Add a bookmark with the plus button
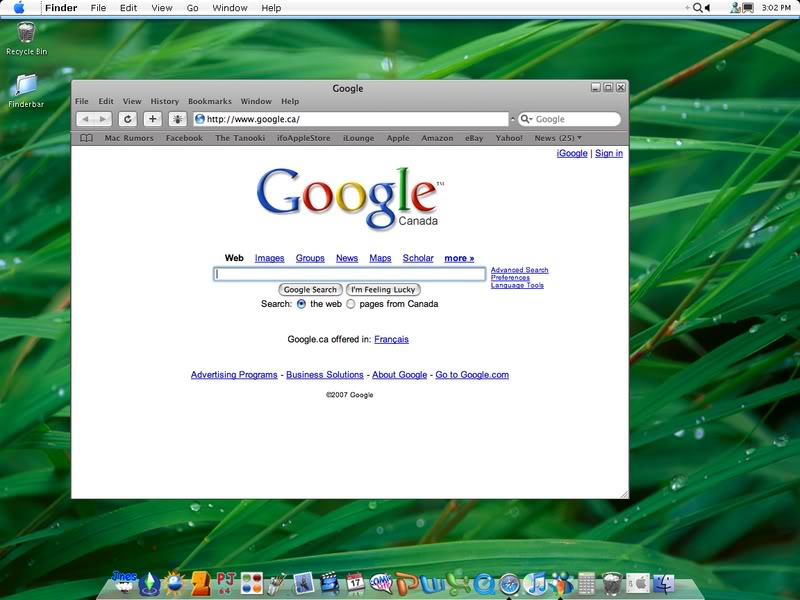Image resolution: width=800 pixels, height=600 pixels. pyautogui.click(x=152, y=119)
